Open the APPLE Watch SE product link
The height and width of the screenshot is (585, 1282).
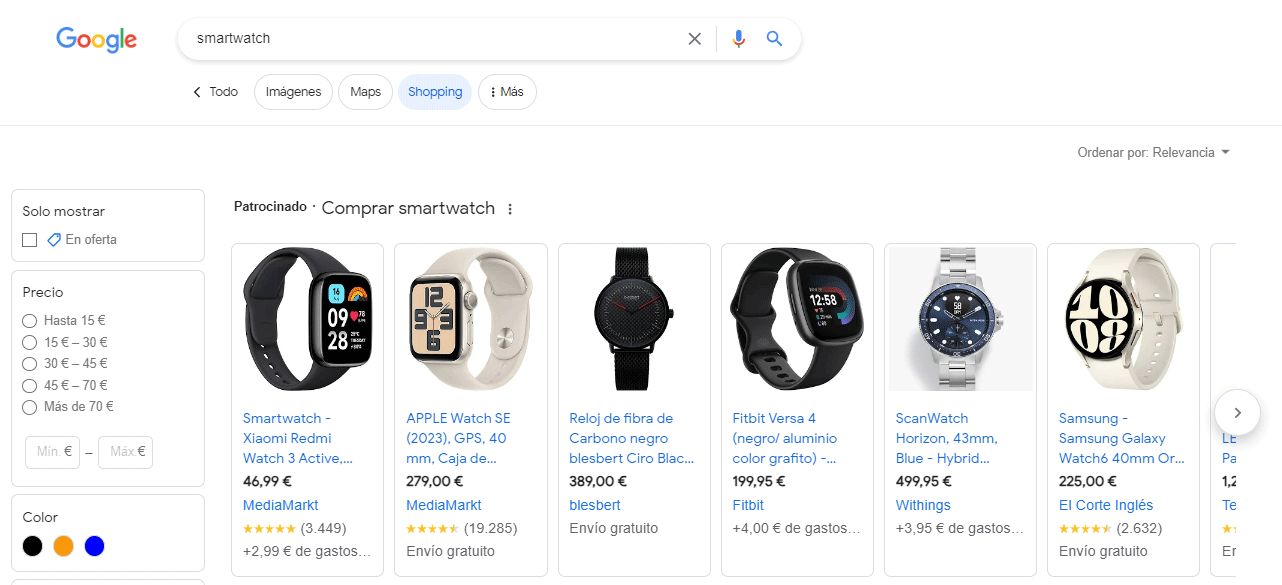pyautogui.click(x=458, y=438)
